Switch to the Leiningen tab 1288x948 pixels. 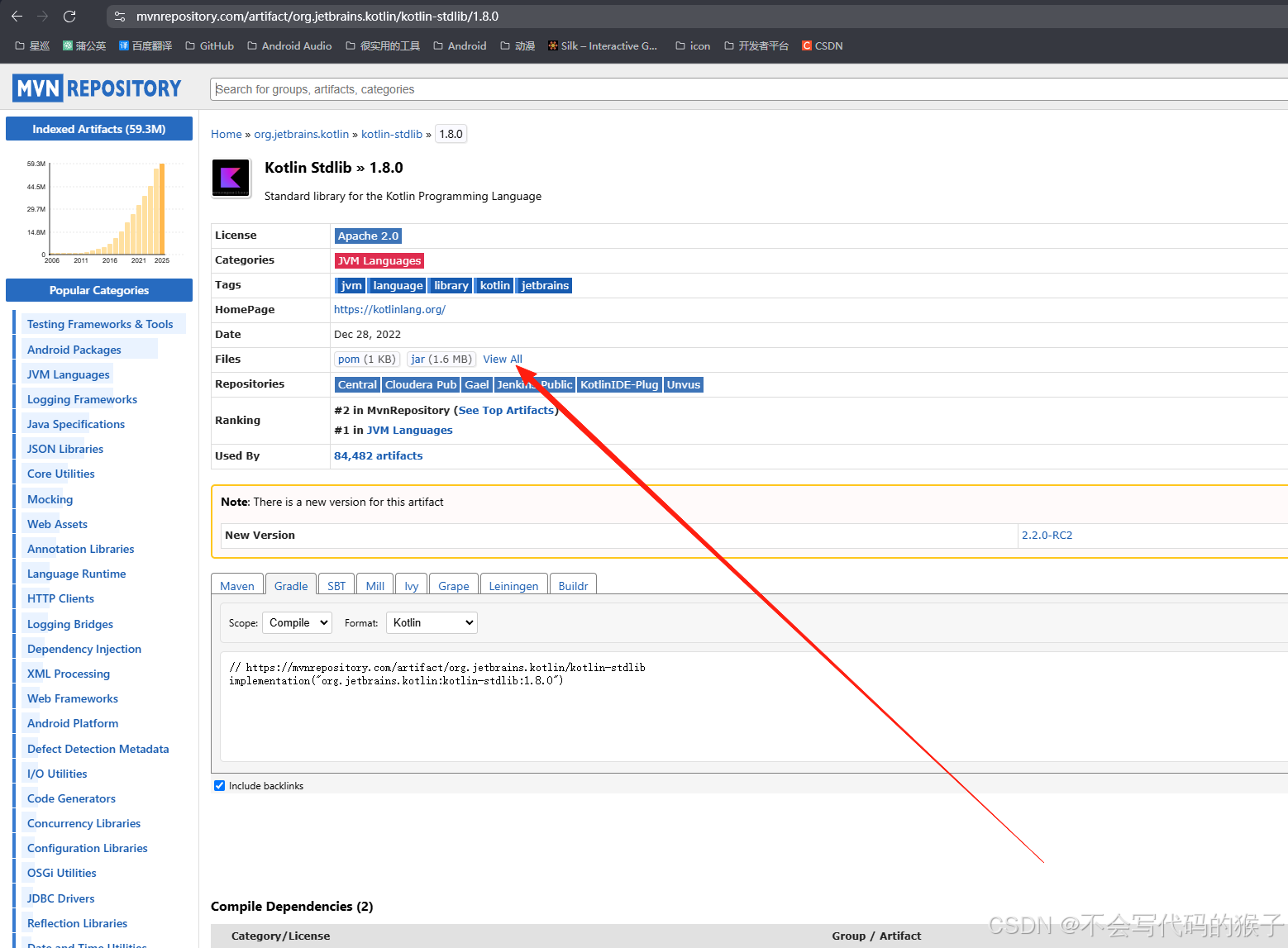(513, 585)
